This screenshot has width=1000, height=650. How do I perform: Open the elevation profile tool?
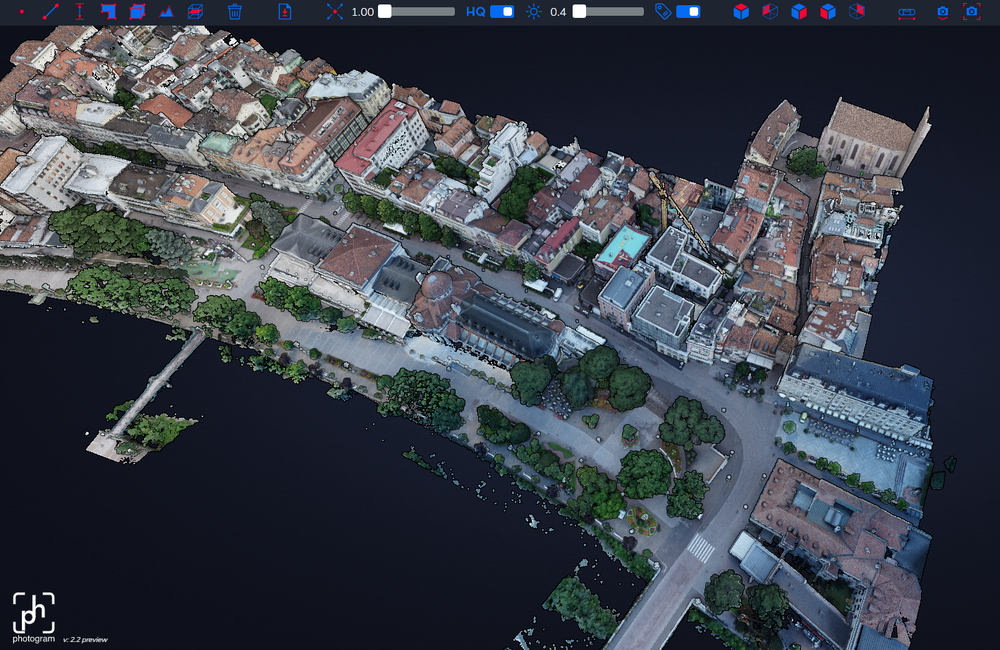[x=166, y=11]
